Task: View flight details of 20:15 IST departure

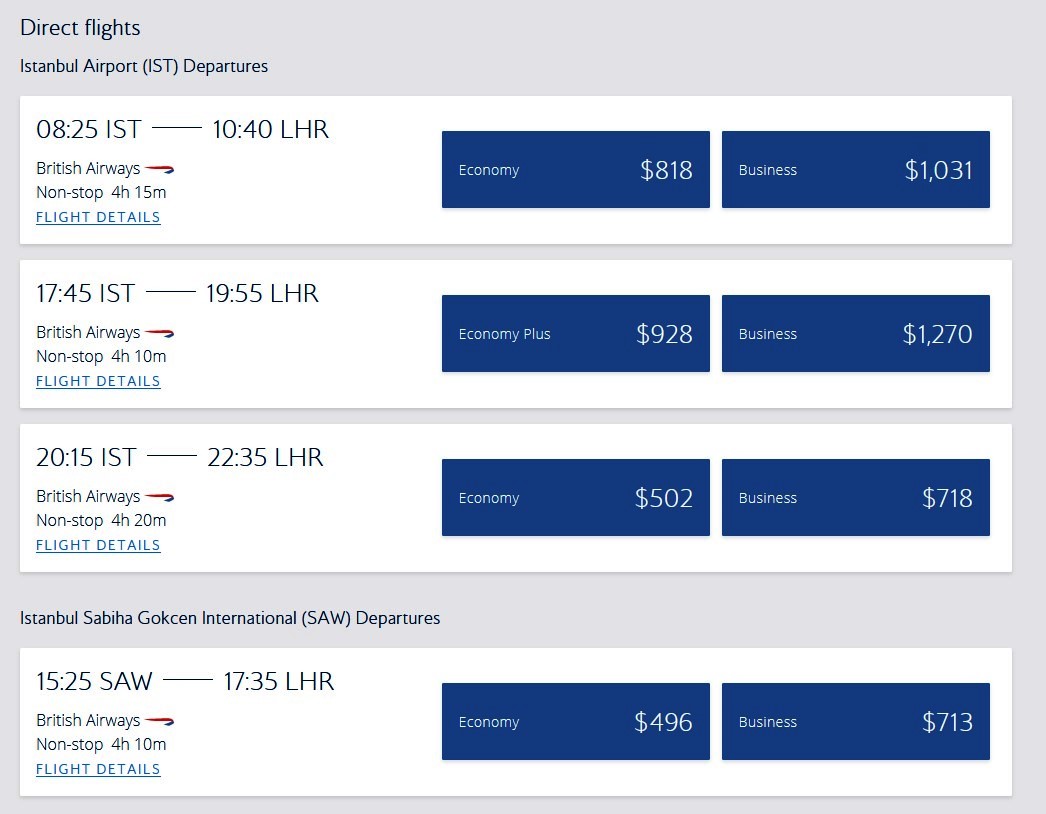Action: coord(98,546)
